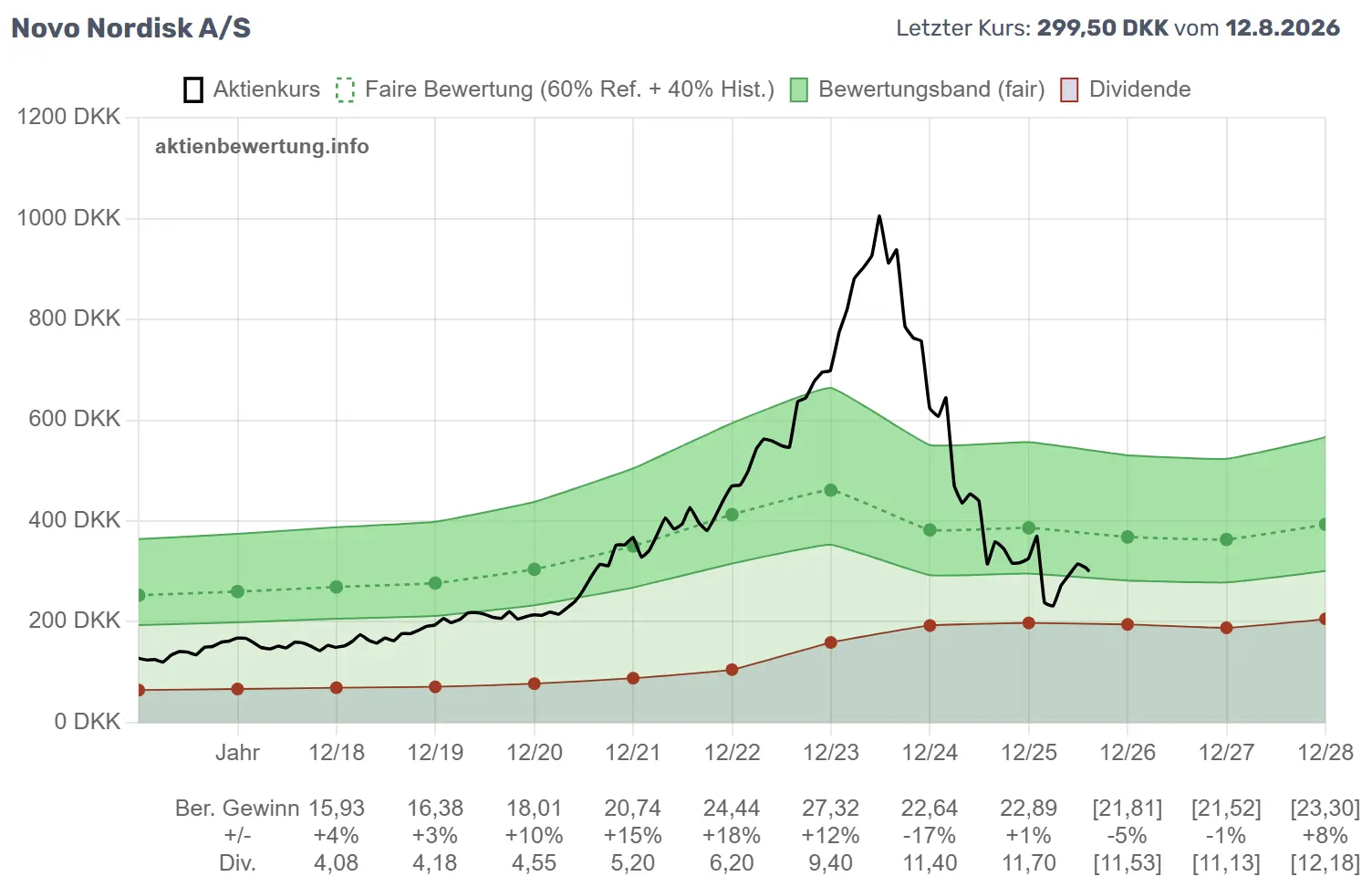
Task: Click the -17% change value
Action: pyautogui.click(x=930, y=836)
